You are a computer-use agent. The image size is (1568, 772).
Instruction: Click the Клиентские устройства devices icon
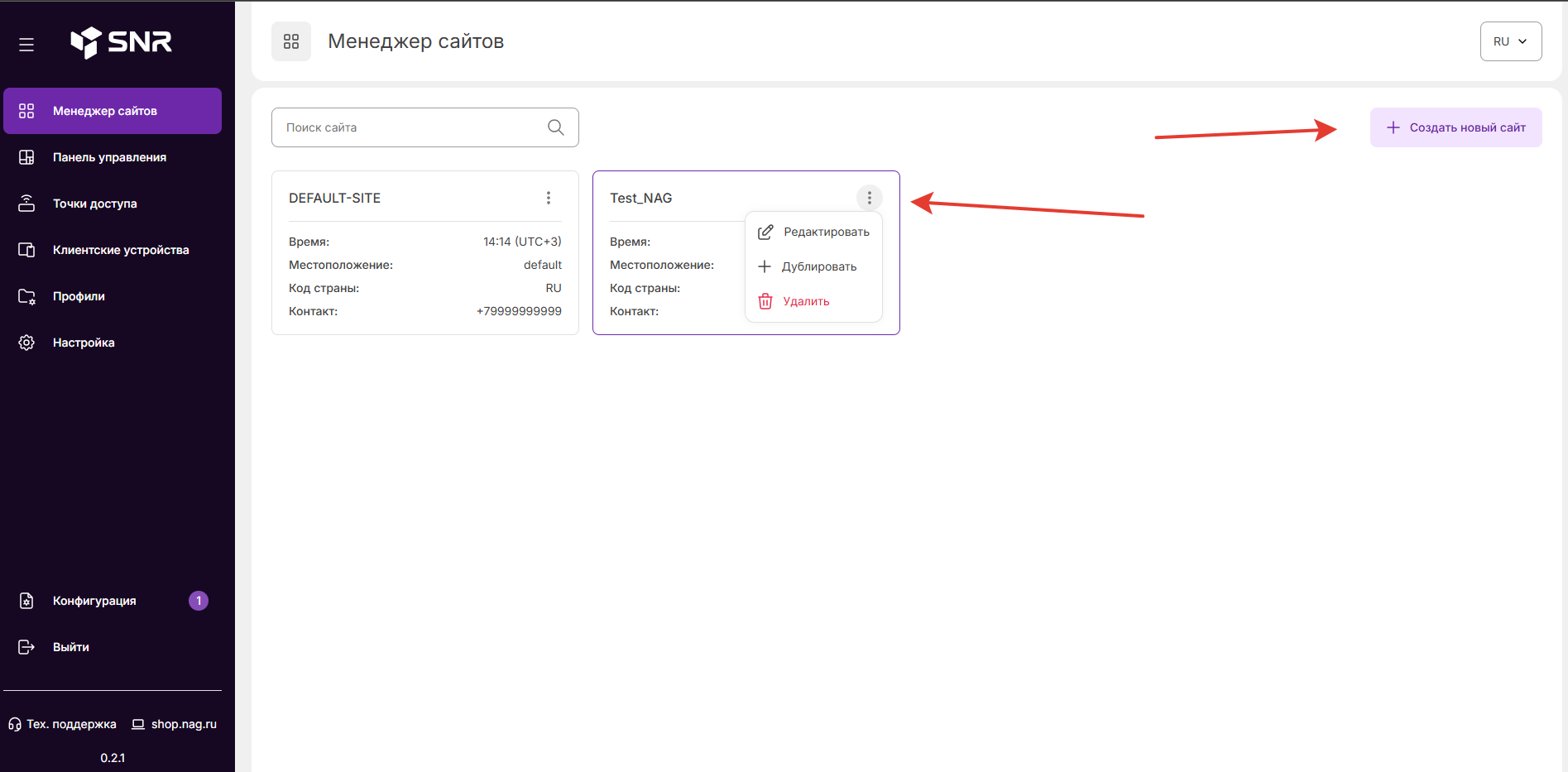tap(26, 250)
